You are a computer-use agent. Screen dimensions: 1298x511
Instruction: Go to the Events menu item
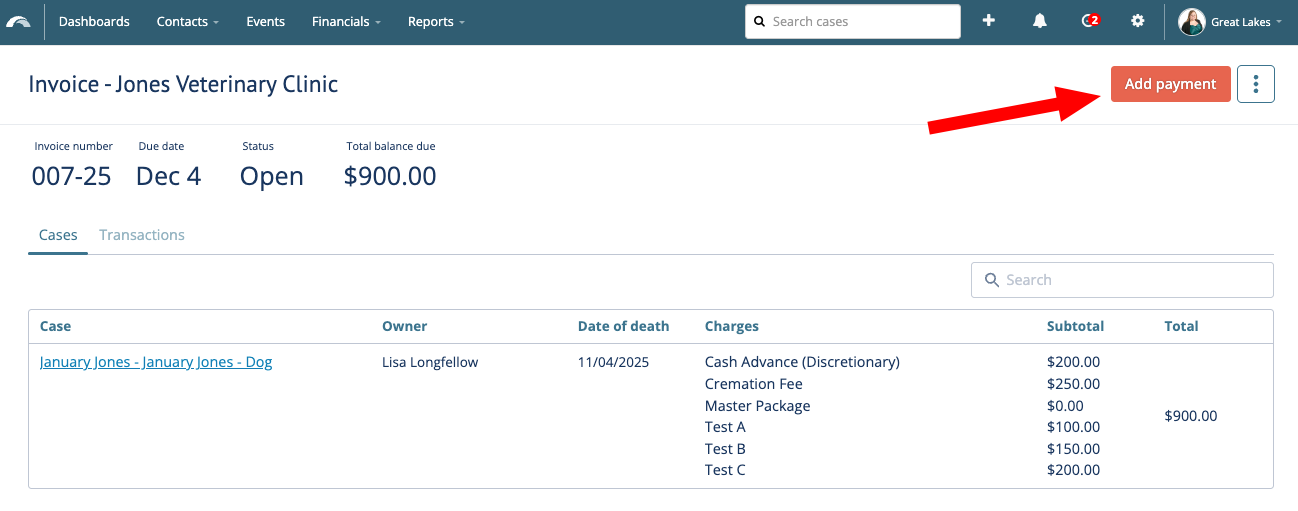click(265, 22)
